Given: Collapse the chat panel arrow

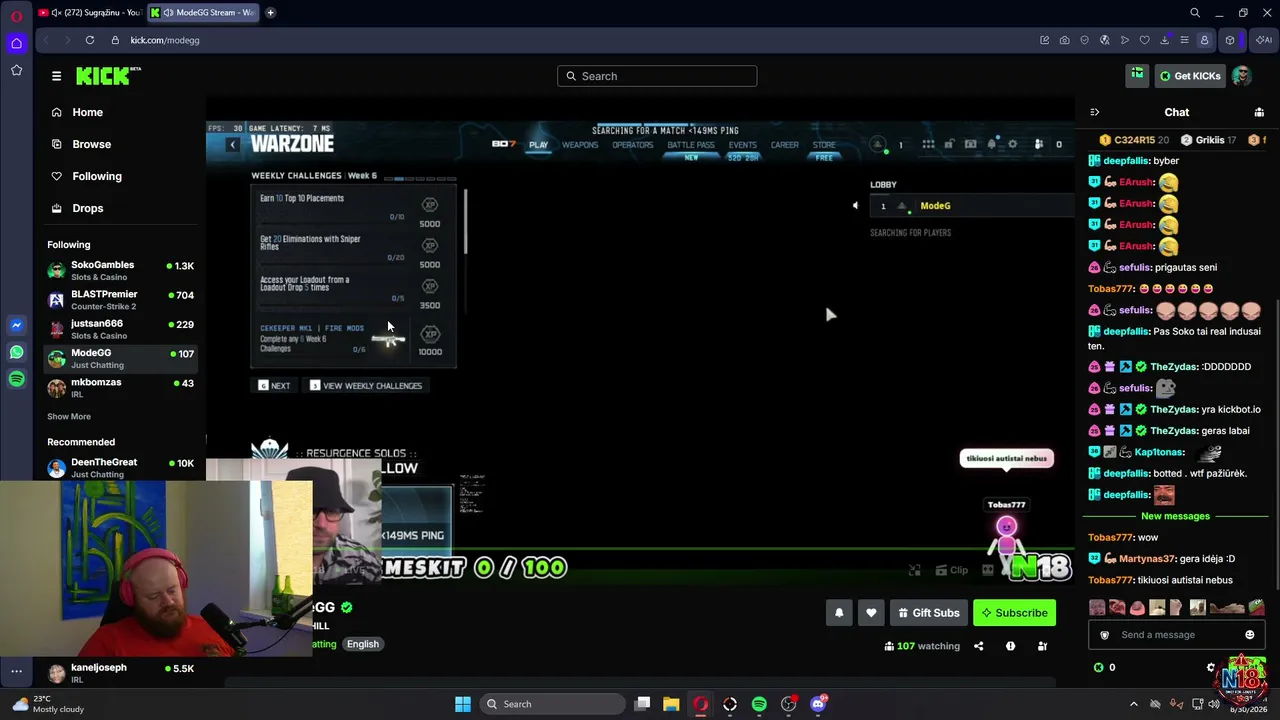Looking at the screenshot, I should [1094, 112].
